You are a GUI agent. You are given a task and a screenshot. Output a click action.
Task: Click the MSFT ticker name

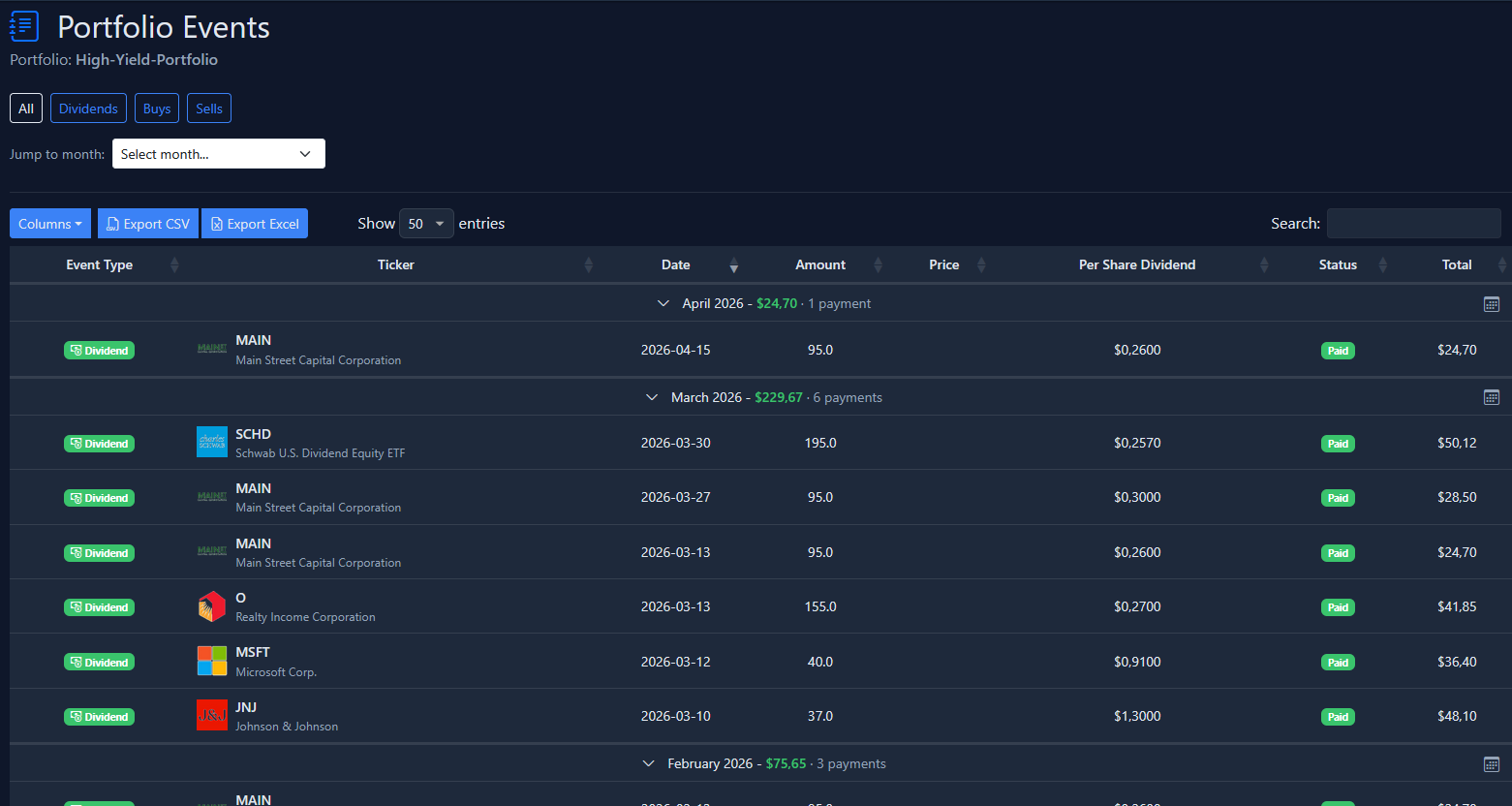click(x=253, y=652)
